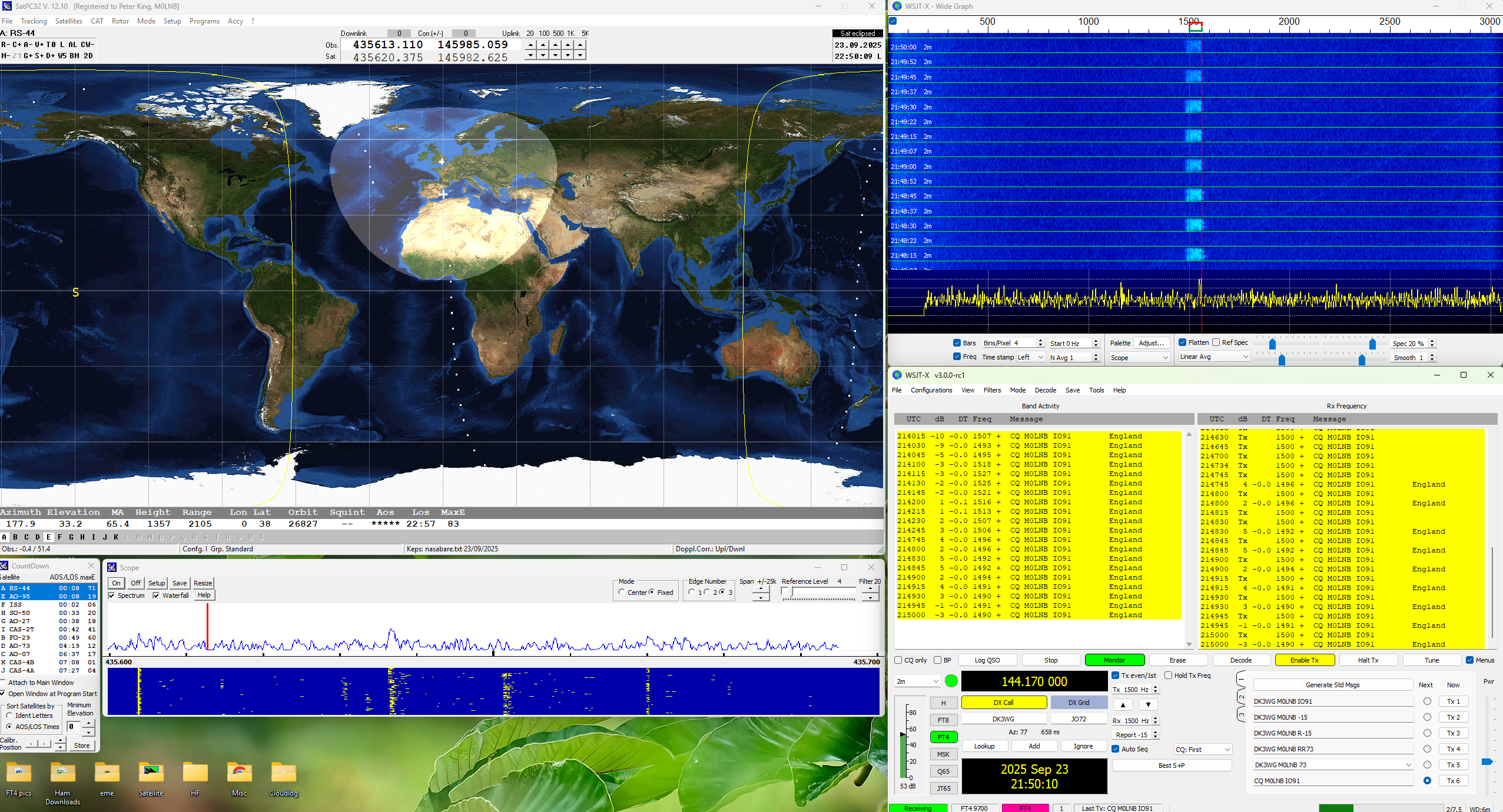
Task: Expand the CQ: First dropdown
Action: tap(1202, 750)
